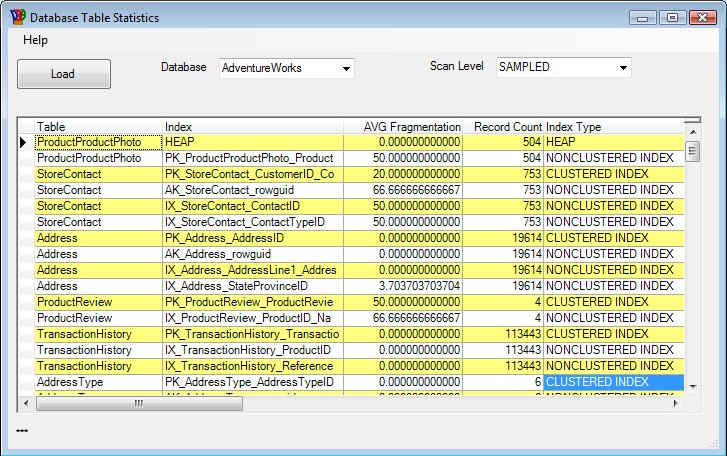
Task: Close the Database Table Statistics window
Action: point(702,18)
